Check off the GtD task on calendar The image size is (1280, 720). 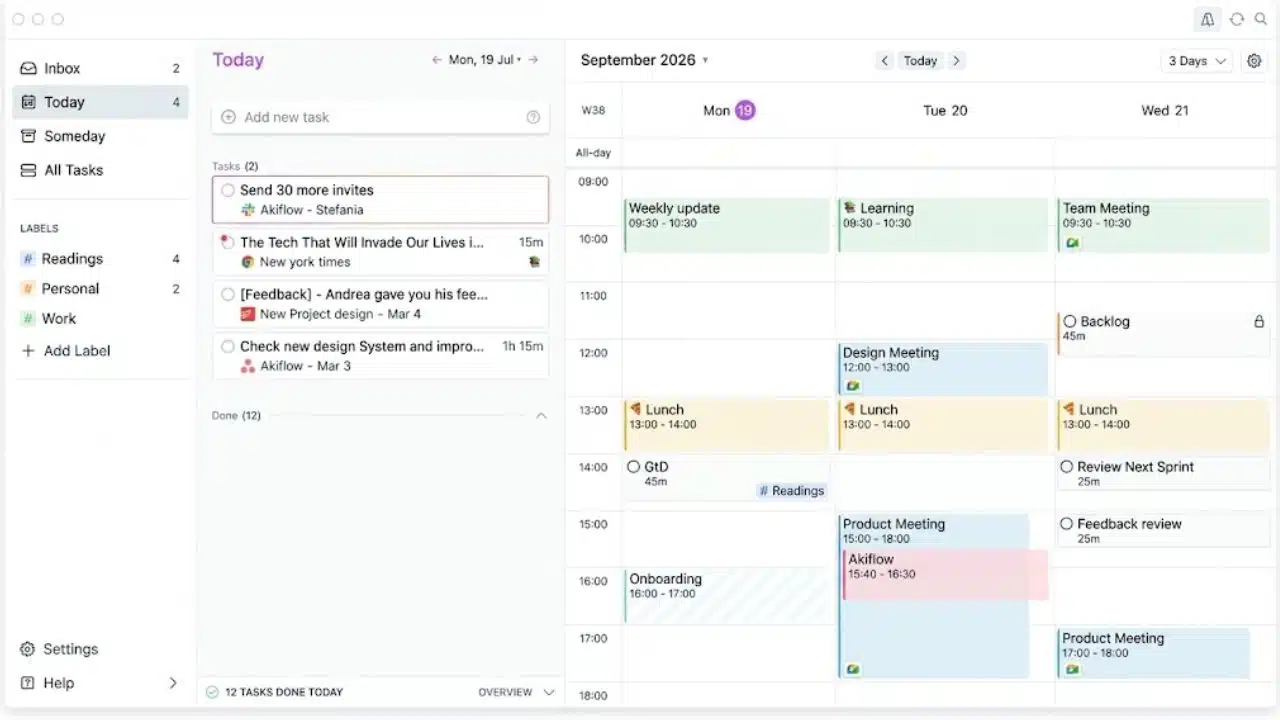pos(633,467)
